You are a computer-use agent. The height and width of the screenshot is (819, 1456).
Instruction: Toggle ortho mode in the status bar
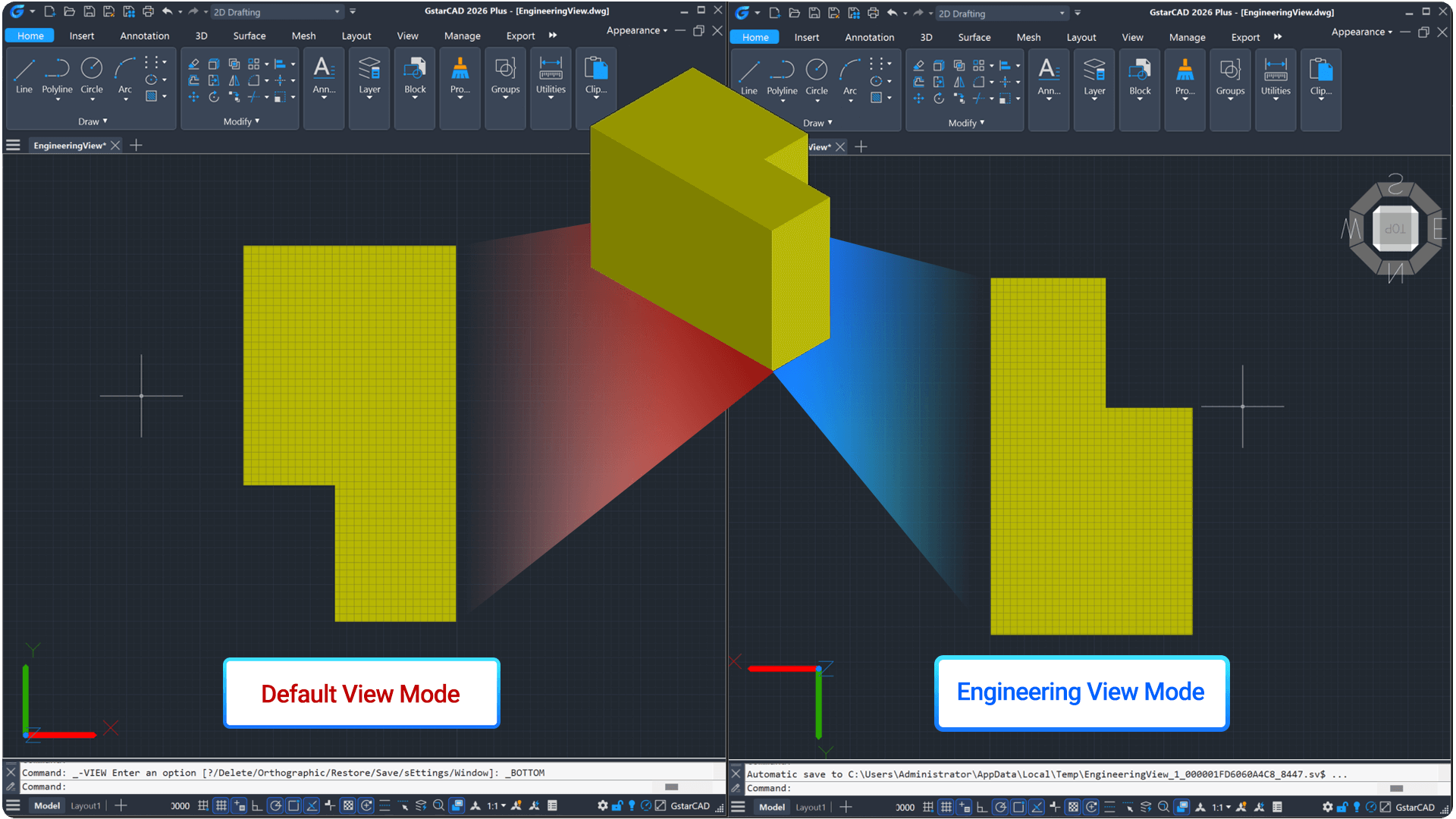pos(257,805)
